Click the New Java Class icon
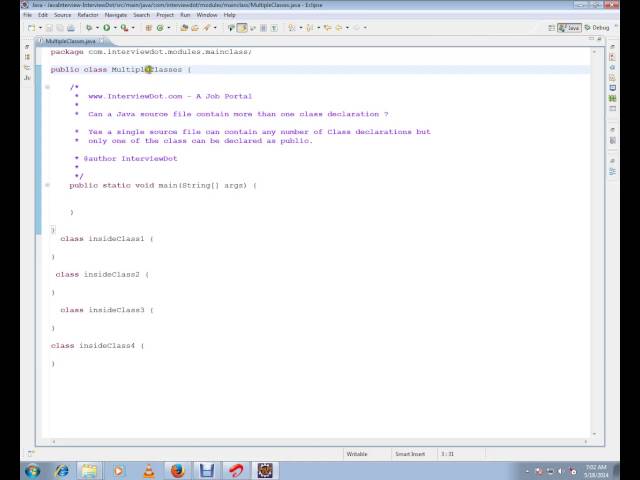 click(x=160, y=28)
